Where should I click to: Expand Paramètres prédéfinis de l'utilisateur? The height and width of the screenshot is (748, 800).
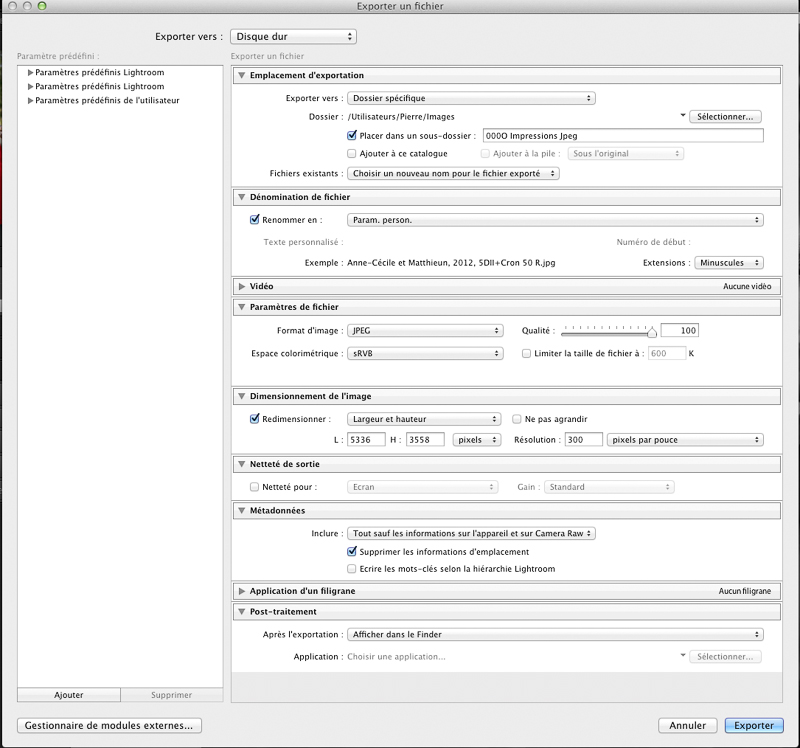[x=31, y=100]
